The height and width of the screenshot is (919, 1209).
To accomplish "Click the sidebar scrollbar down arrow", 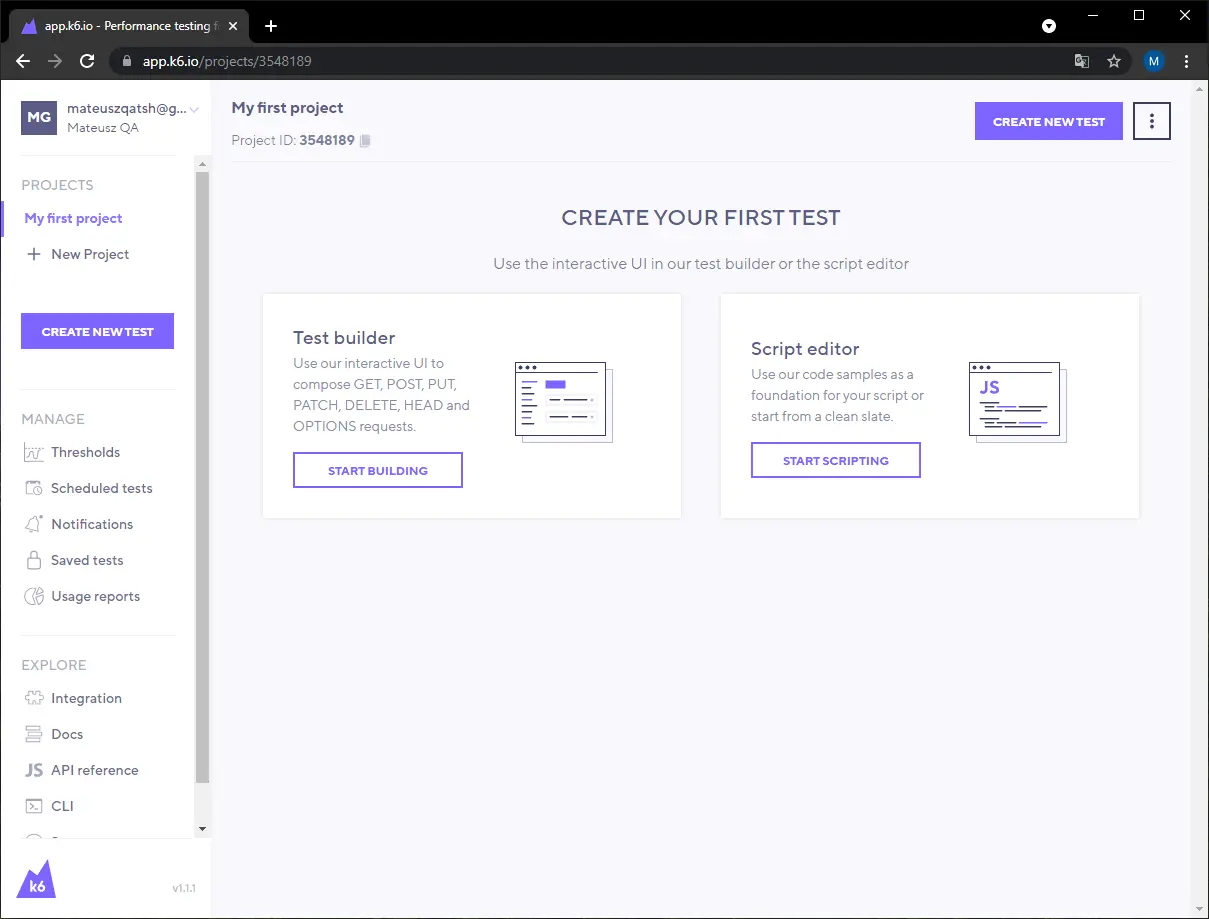I will click(202, 829).
